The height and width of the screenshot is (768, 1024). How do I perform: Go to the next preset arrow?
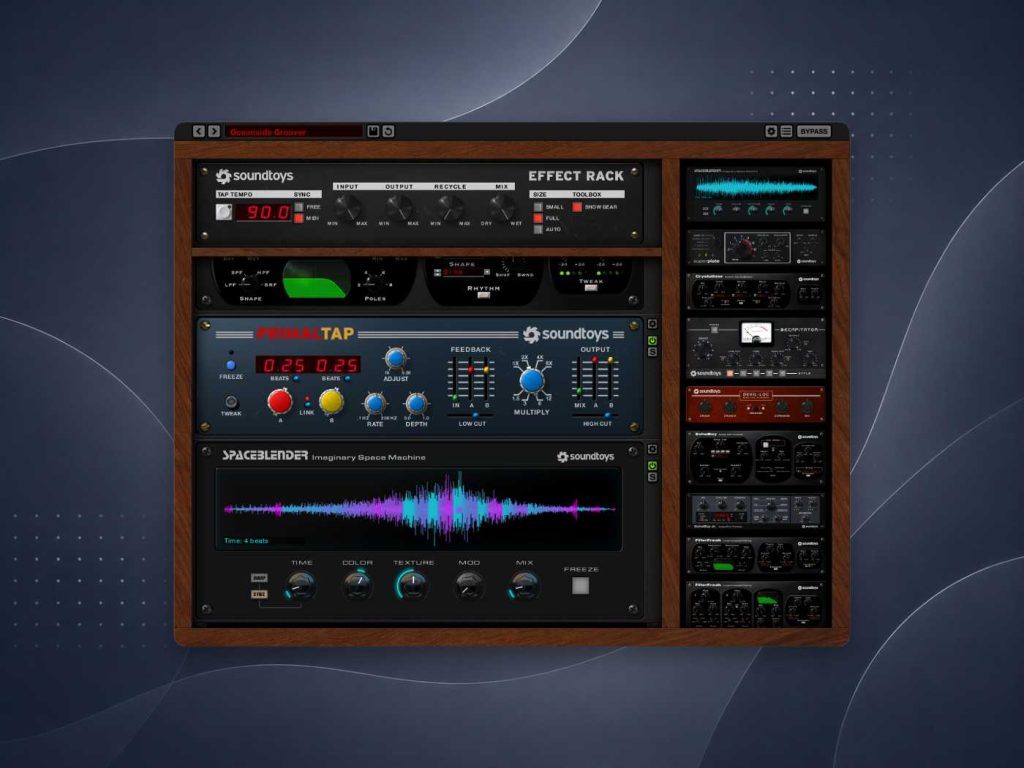point(214,131)
